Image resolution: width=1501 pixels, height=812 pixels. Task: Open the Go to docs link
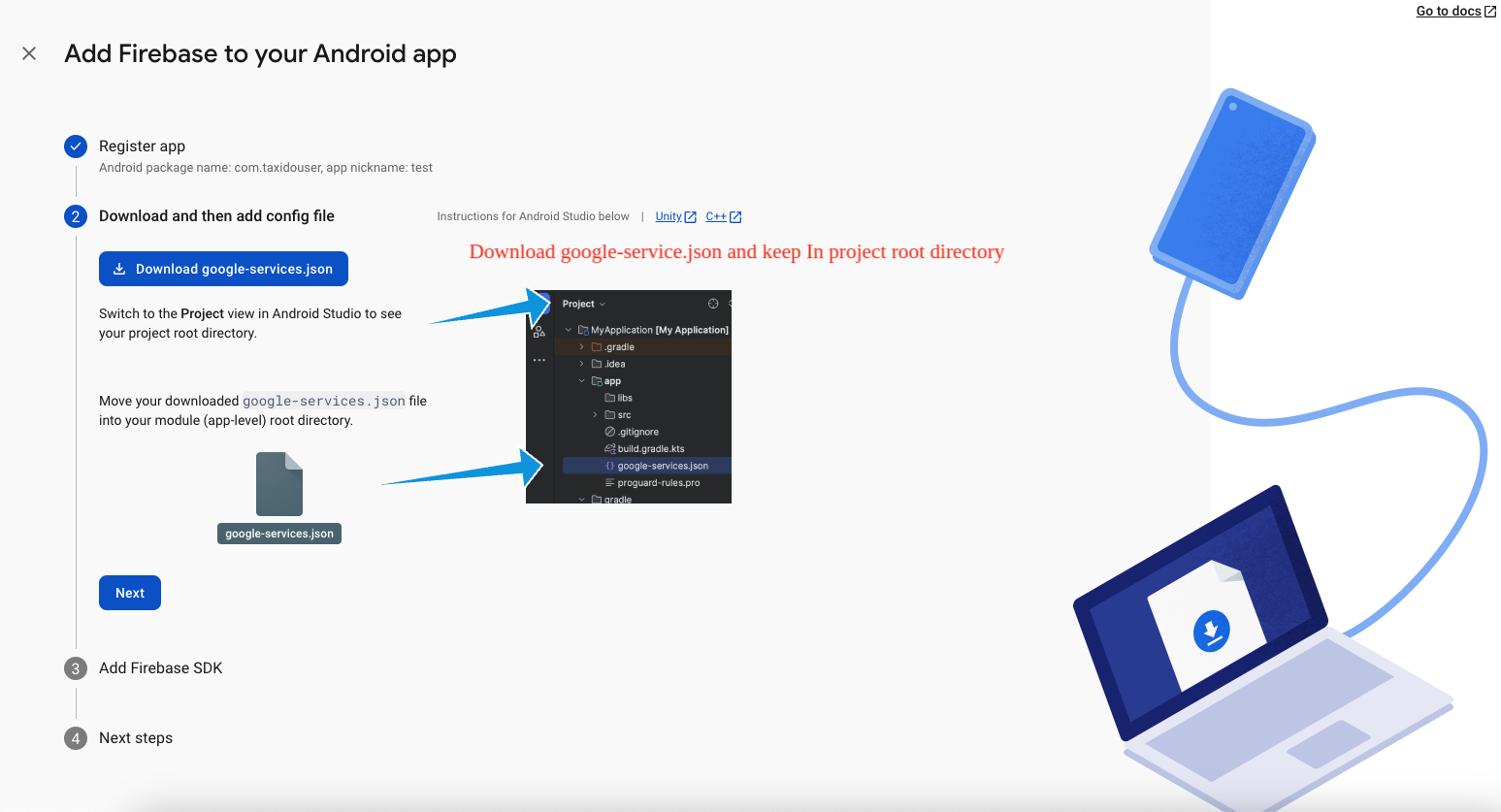(x=1449, y=11)
